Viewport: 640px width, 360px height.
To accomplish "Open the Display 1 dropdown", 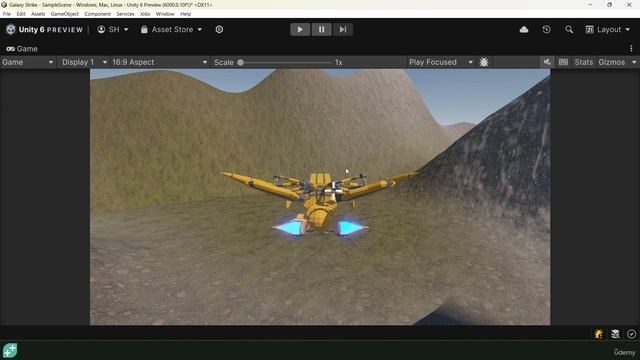I will (x=84, y=62).
